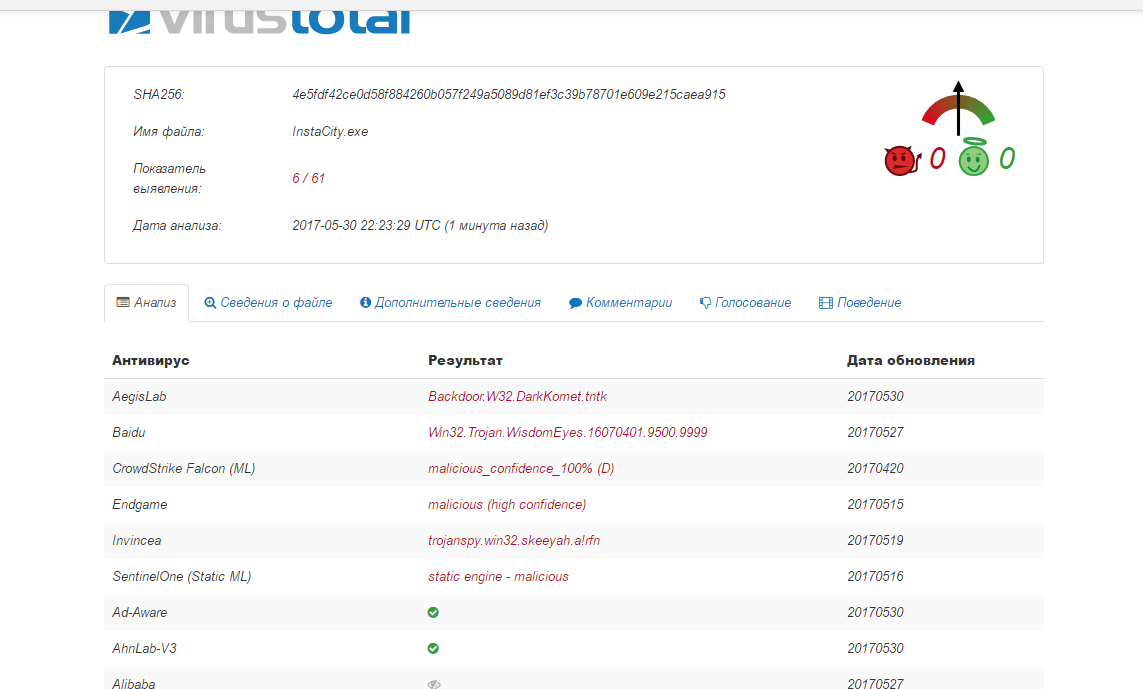Open the Сведения о файле tab
Screen dimensions: 1143x689
pos(268,303)
